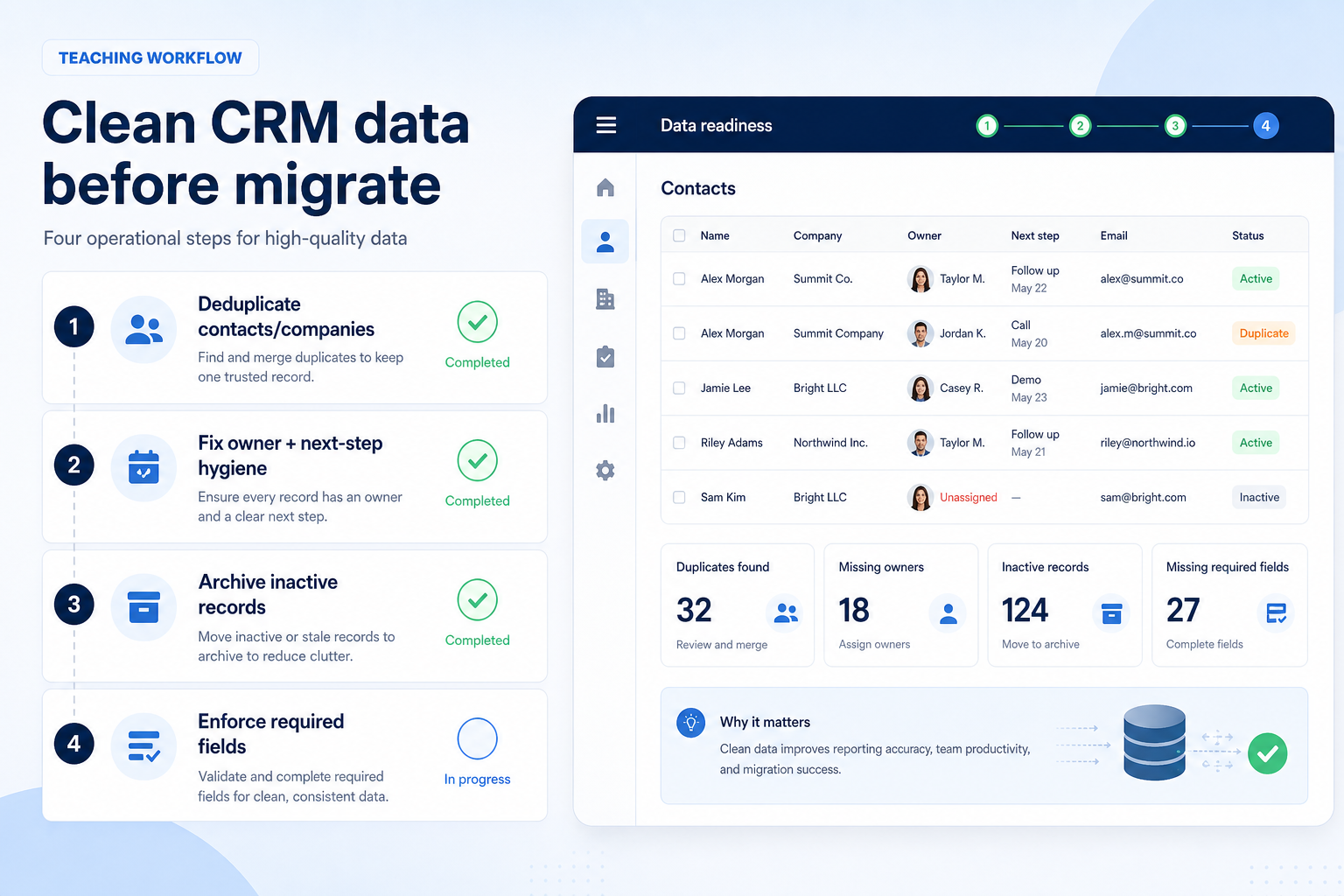Open the Companies building icon in sidebar
Screen dimensions: 1344x896
[x=605, y=298]
